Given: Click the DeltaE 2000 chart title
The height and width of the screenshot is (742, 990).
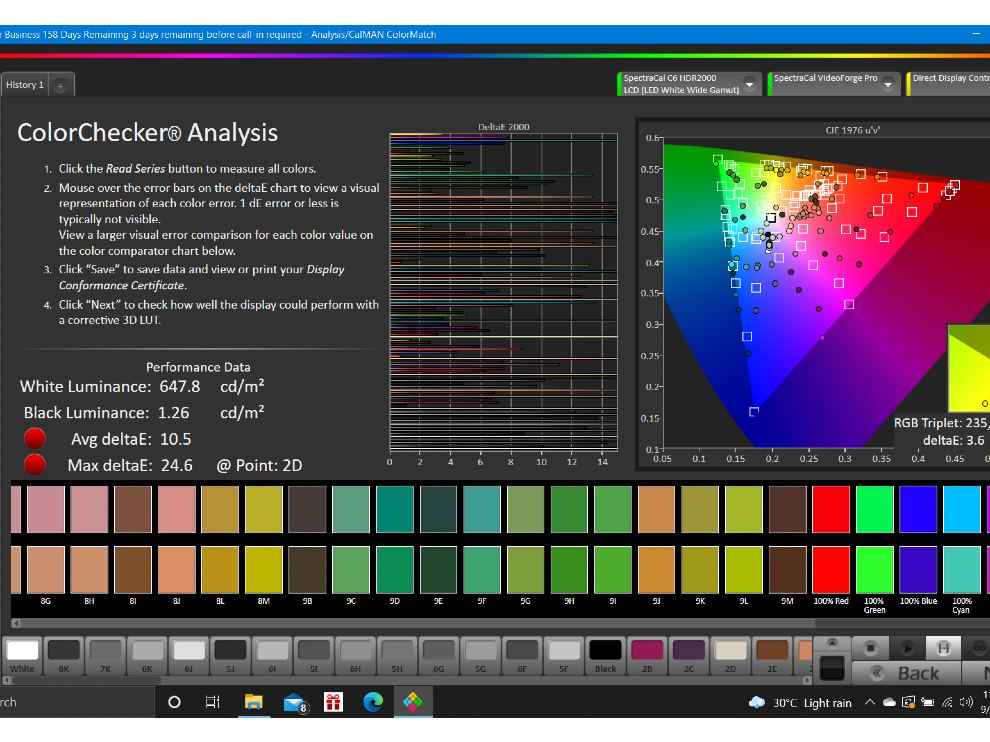Looking at the screenshot, I should coord(503,127).
